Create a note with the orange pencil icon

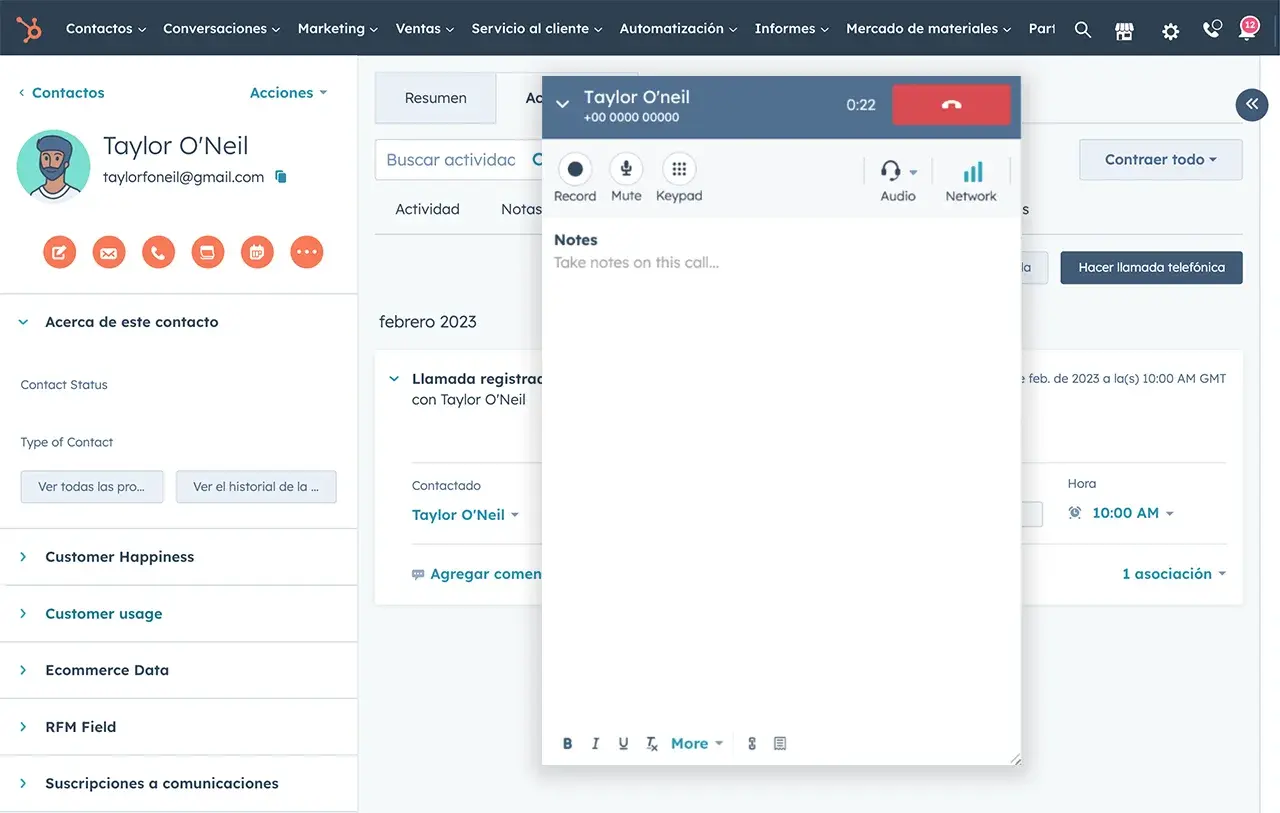point(59,252)
